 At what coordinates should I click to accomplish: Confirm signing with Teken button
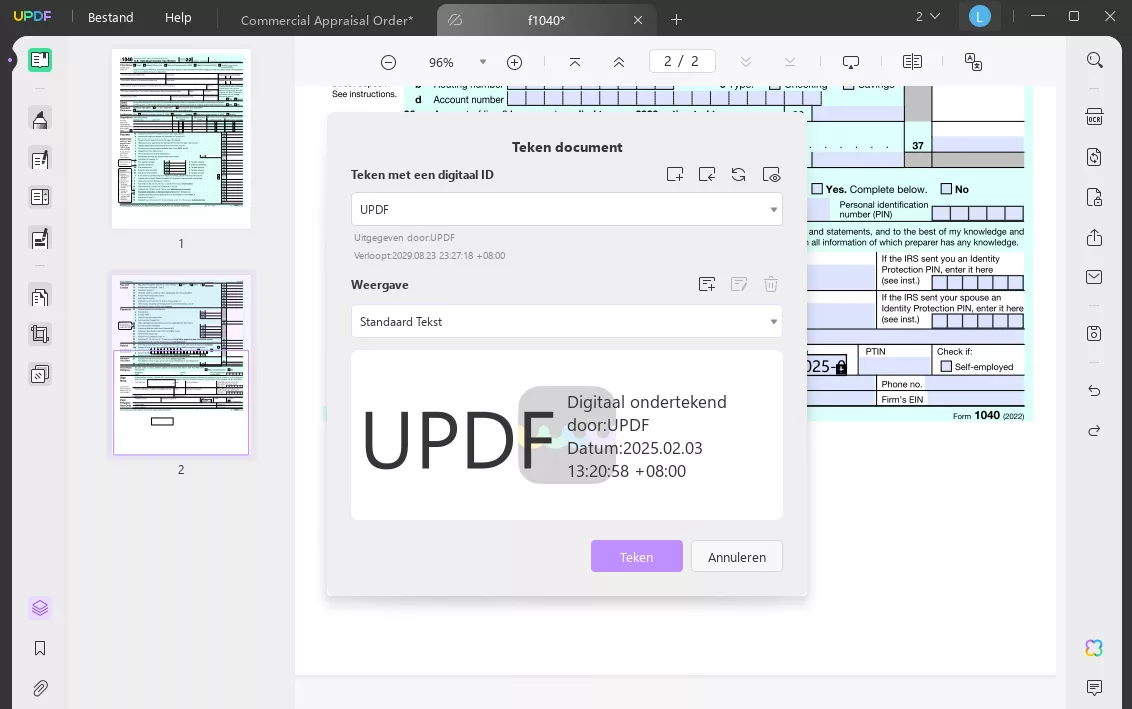[637, 557]
